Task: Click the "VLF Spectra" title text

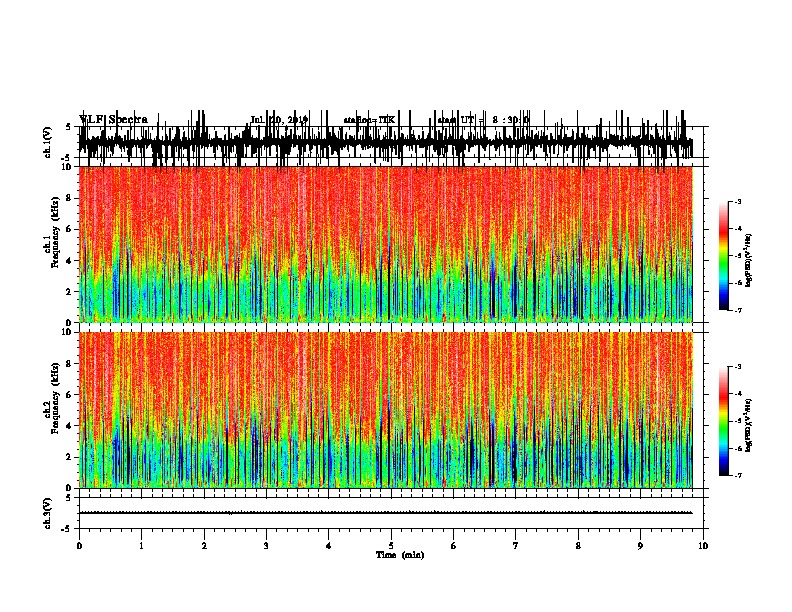Action: [x=113, y=120]
